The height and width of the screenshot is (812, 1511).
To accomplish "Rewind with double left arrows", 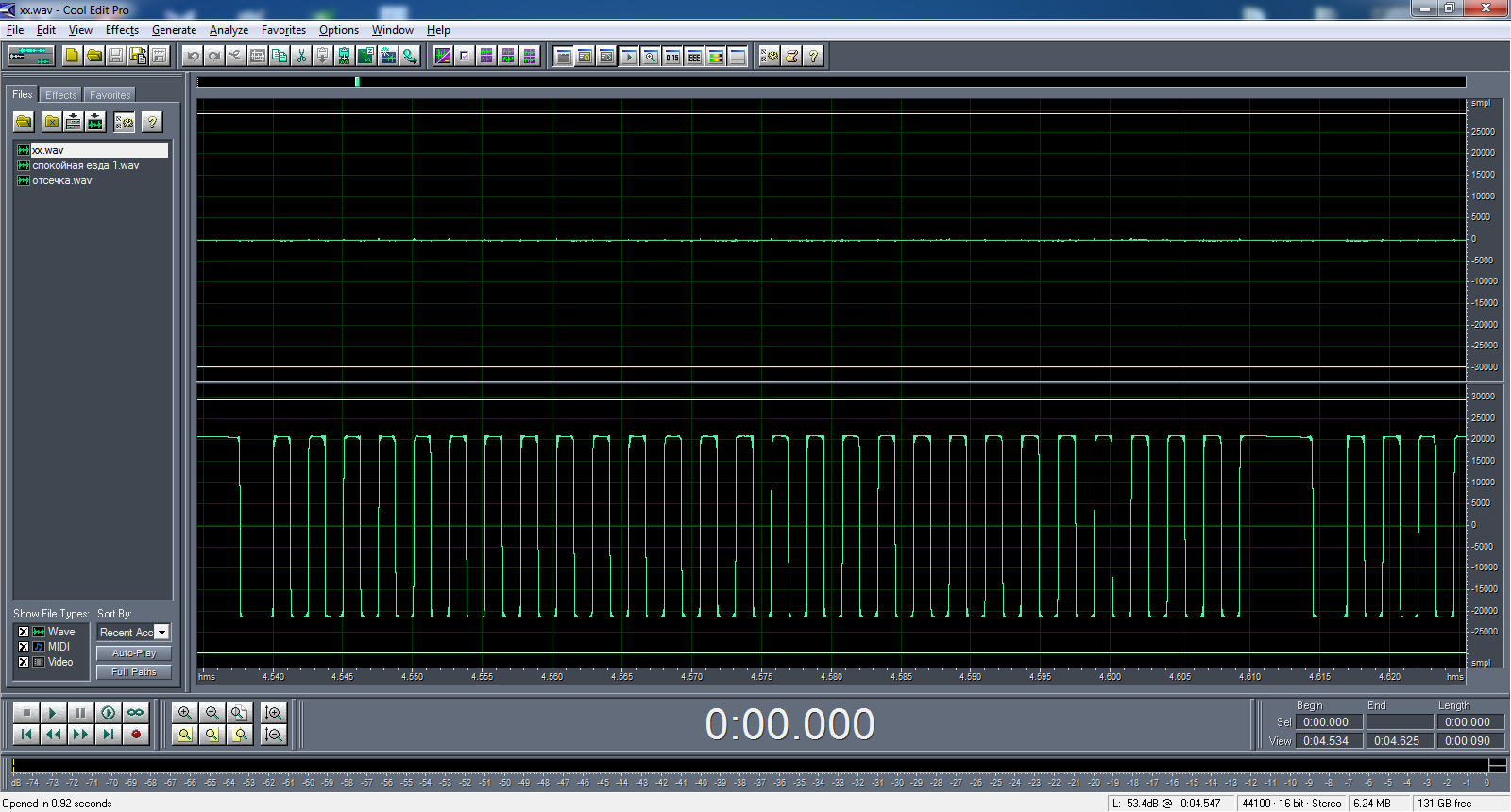I will click(x=54, y=735).
